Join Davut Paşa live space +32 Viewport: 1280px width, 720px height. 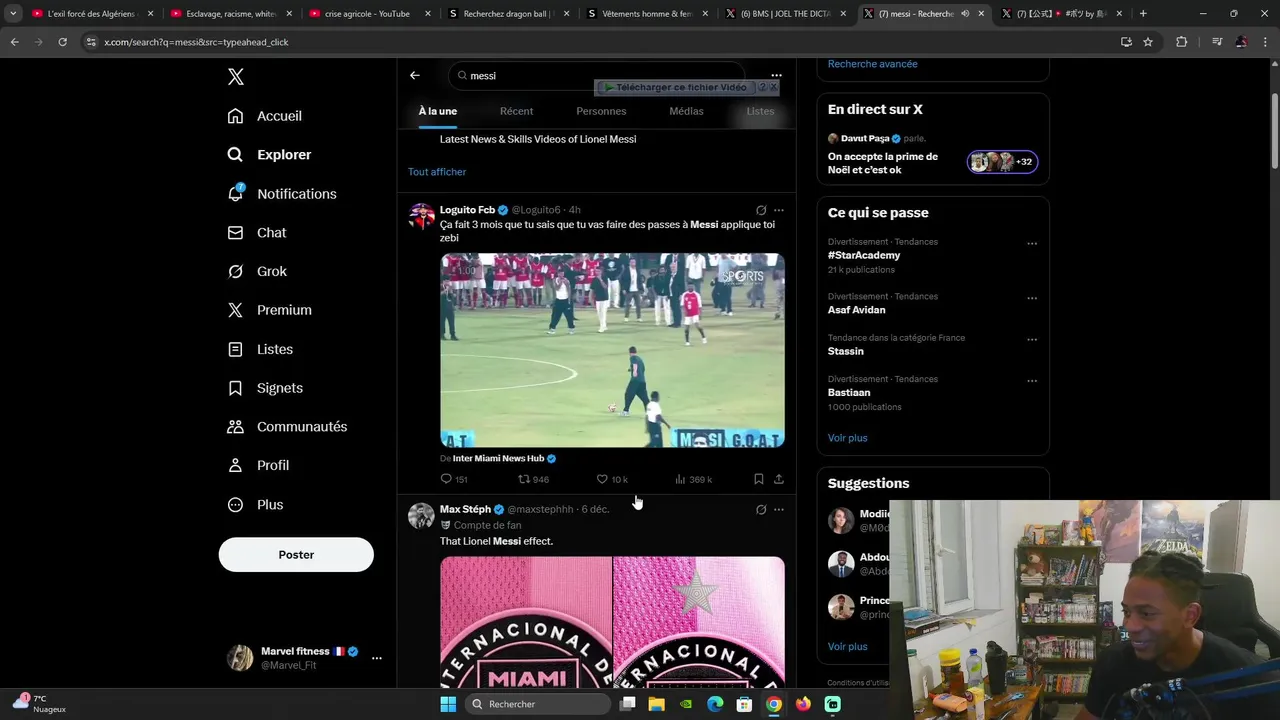point(1002,162)
